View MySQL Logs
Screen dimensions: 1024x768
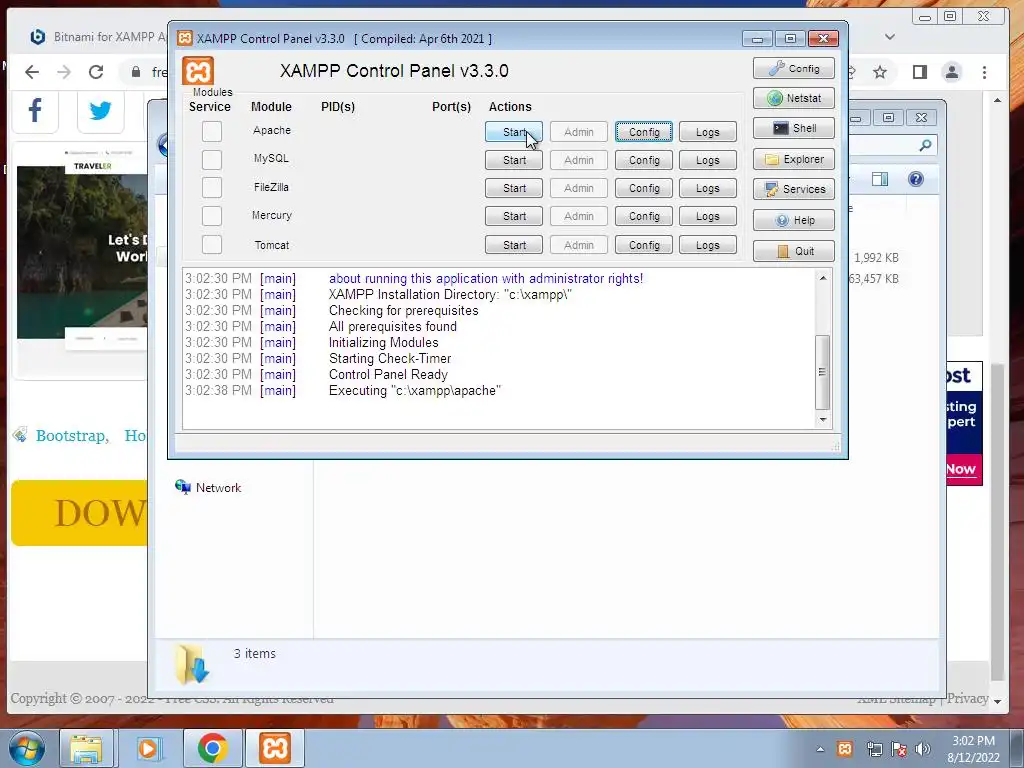(x=707, y=160)
